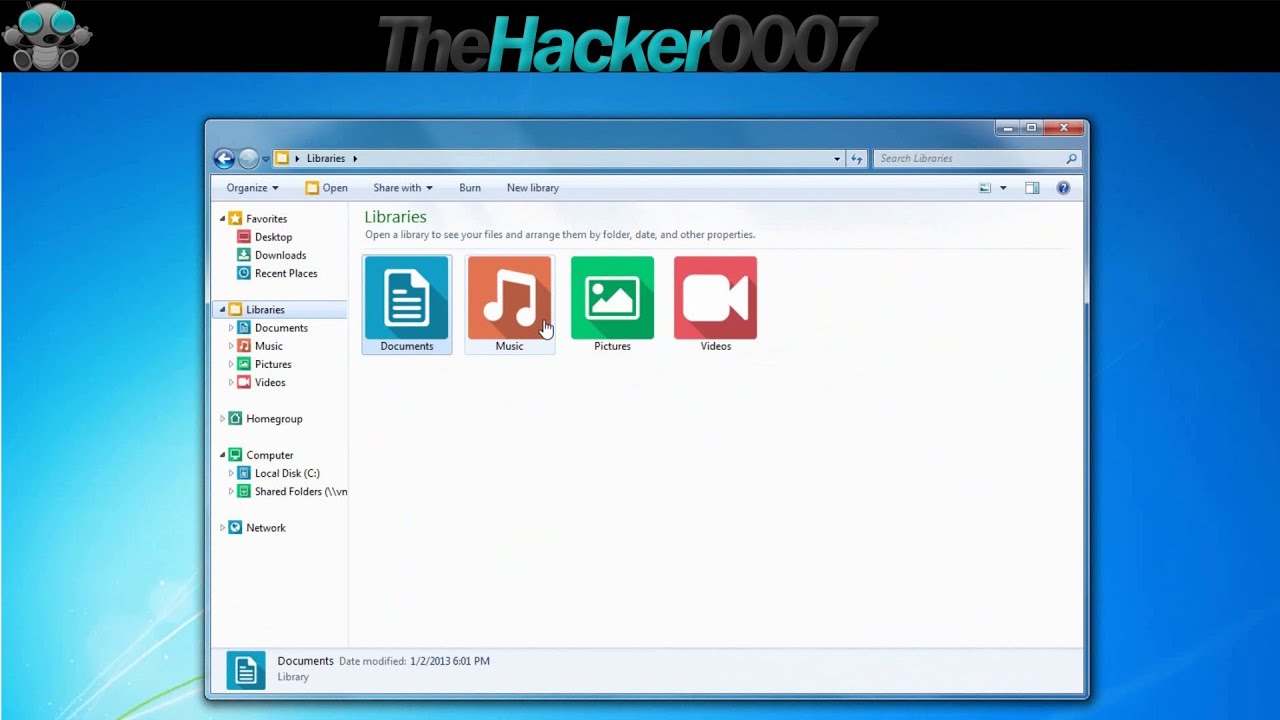Viewport: 1280px width, 720px height.
Task: Toggle the Preview pane icon
Action: 1031,187
